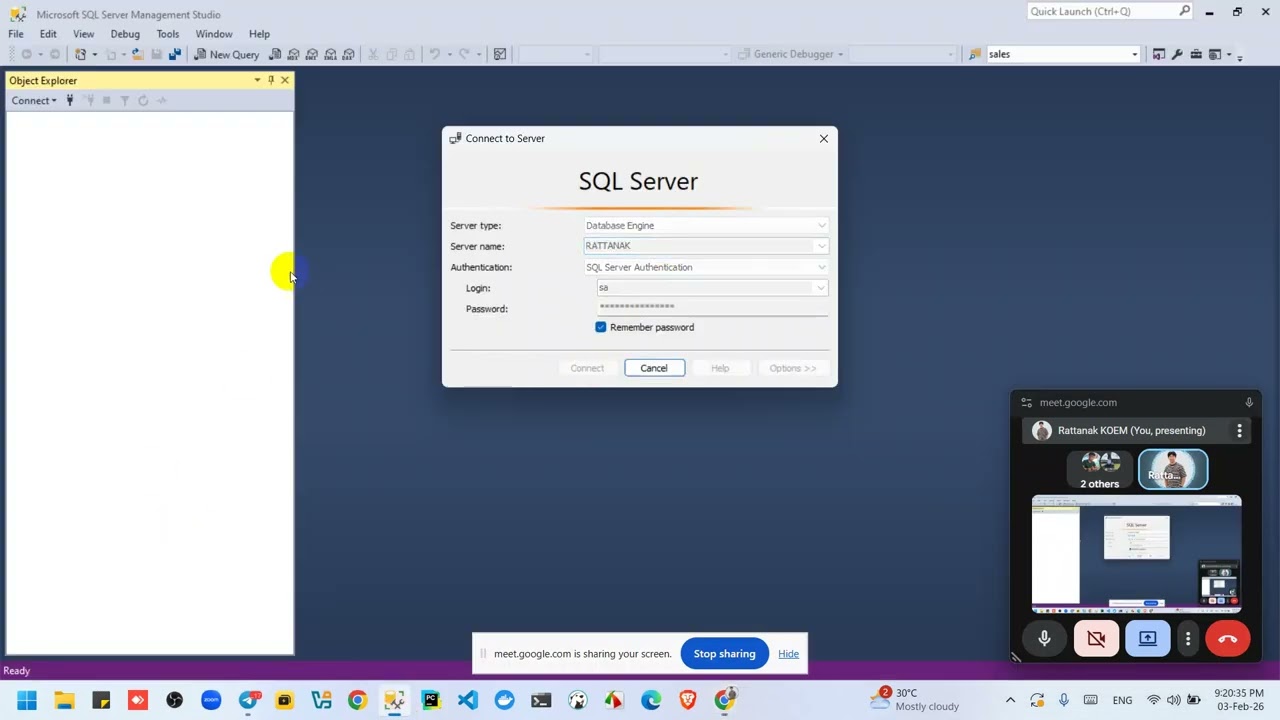Expand the Server type dropdown
Viewport: 1280px width, 720px height.
point(821,225)
